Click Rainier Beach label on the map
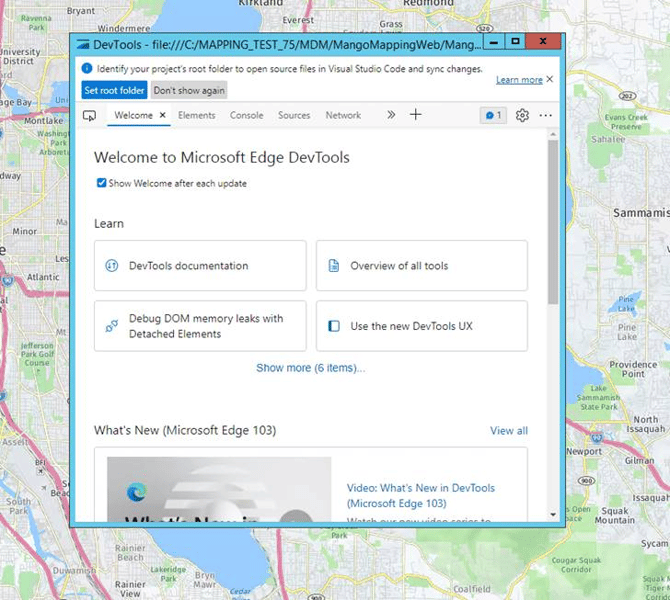670x600 pixels. coord(130,553)
